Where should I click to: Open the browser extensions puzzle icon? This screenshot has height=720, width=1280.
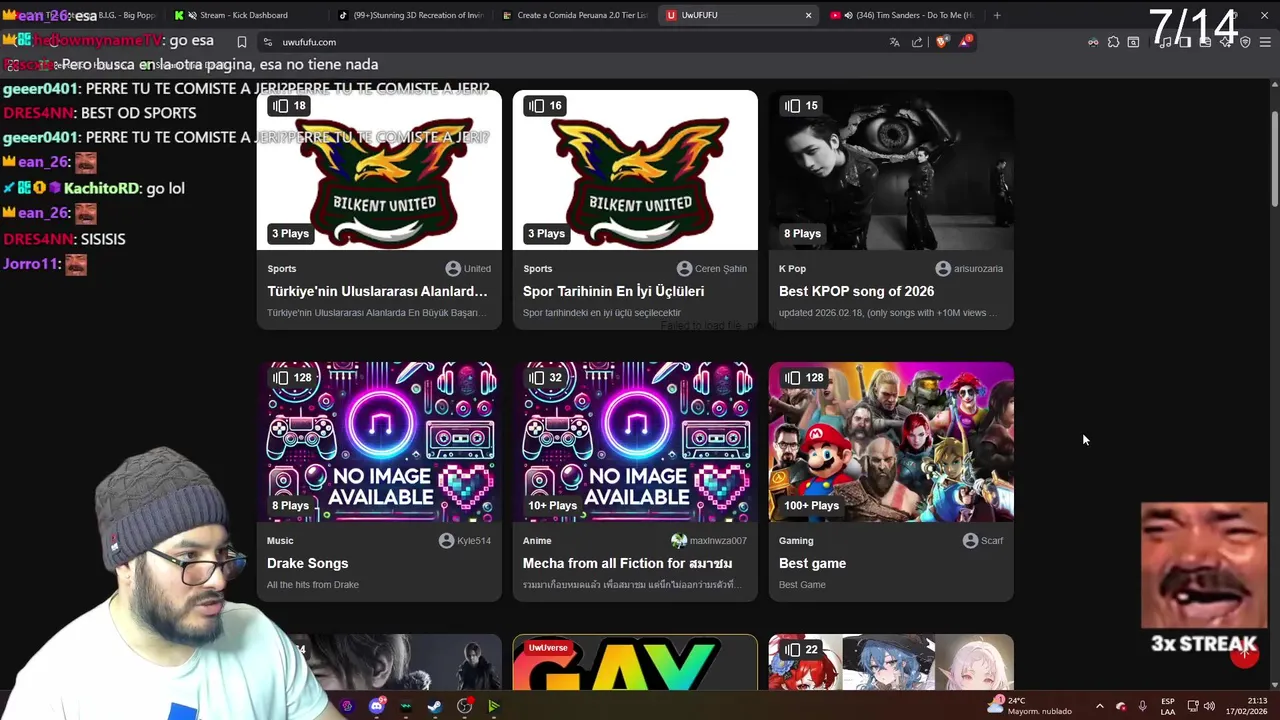point(1113,42)
